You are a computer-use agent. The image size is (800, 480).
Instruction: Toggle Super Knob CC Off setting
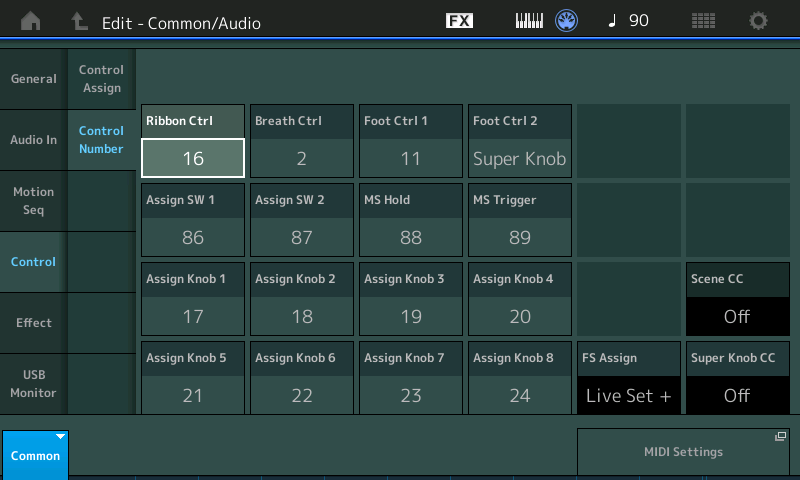[x=737, y=395]
